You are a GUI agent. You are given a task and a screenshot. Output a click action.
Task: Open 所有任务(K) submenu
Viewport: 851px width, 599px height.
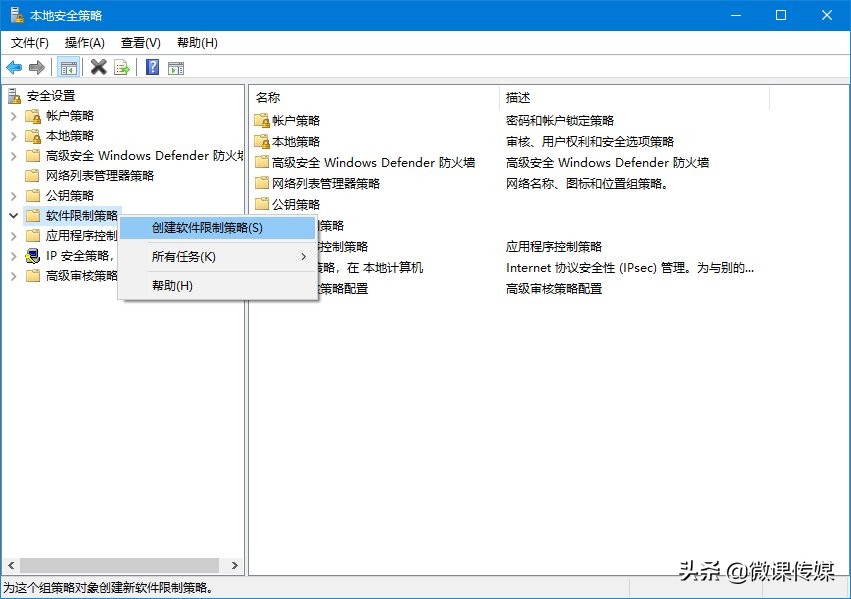click(218, 257)
